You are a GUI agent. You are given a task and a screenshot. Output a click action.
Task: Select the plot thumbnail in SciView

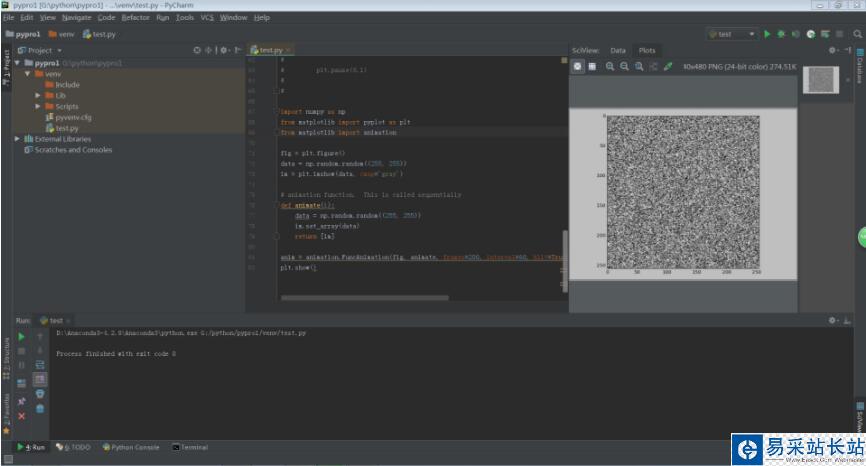point(821,80)
